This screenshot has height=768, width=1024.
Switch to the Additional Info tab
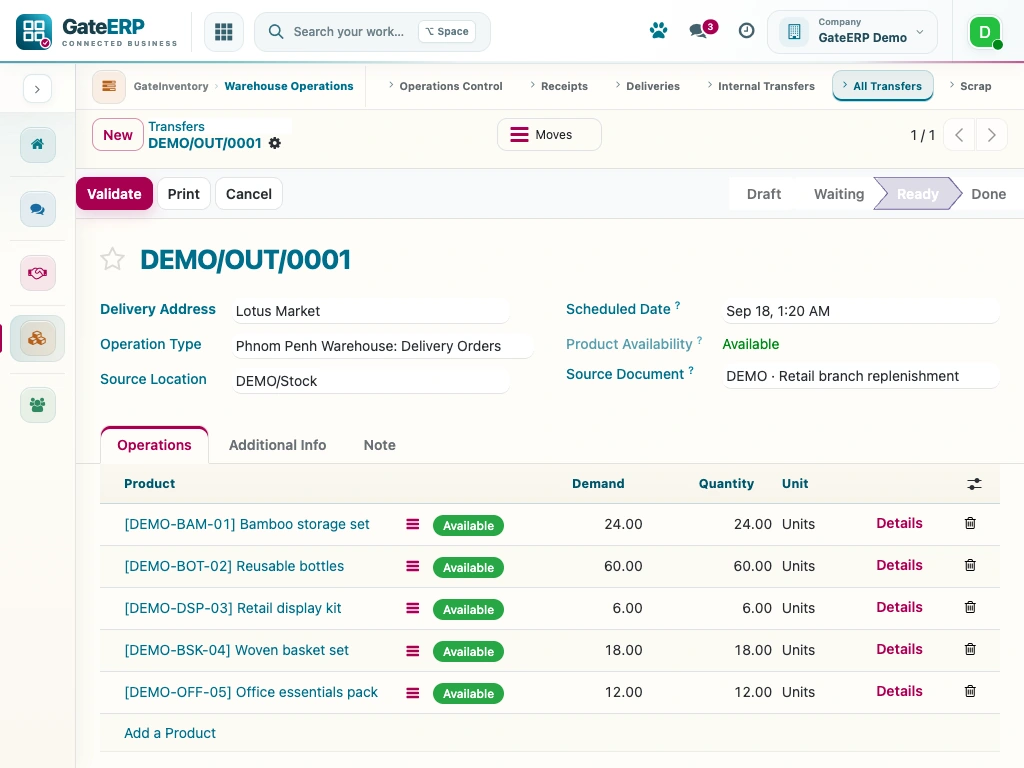278,445
